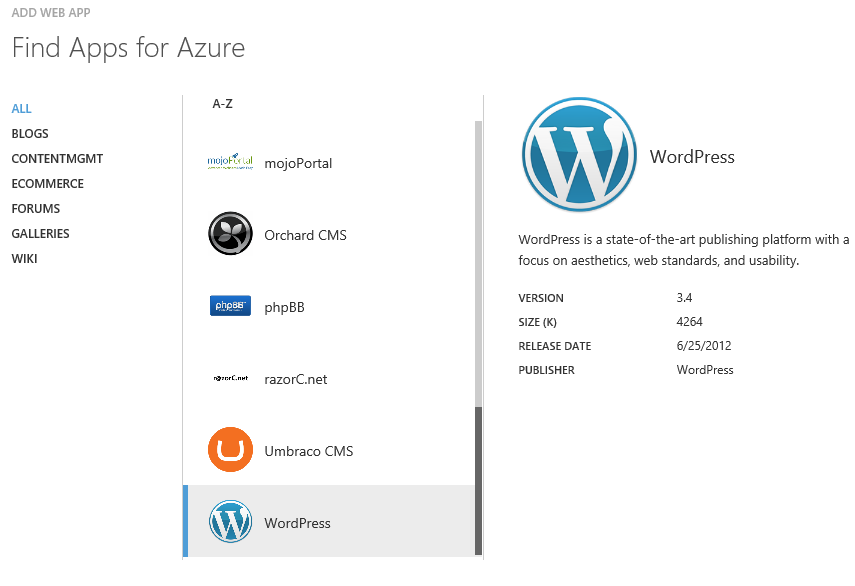Click the Find Apps for Azure heading

[129, 48]
